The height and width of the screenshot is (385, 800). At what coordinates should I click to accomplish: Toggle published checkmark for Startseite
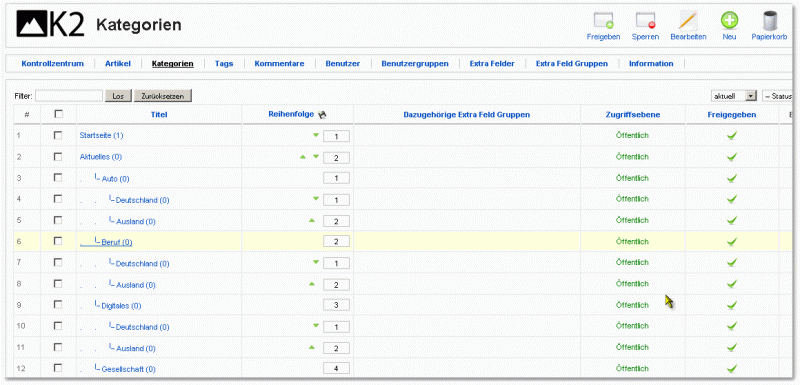[x=732, y=136]
